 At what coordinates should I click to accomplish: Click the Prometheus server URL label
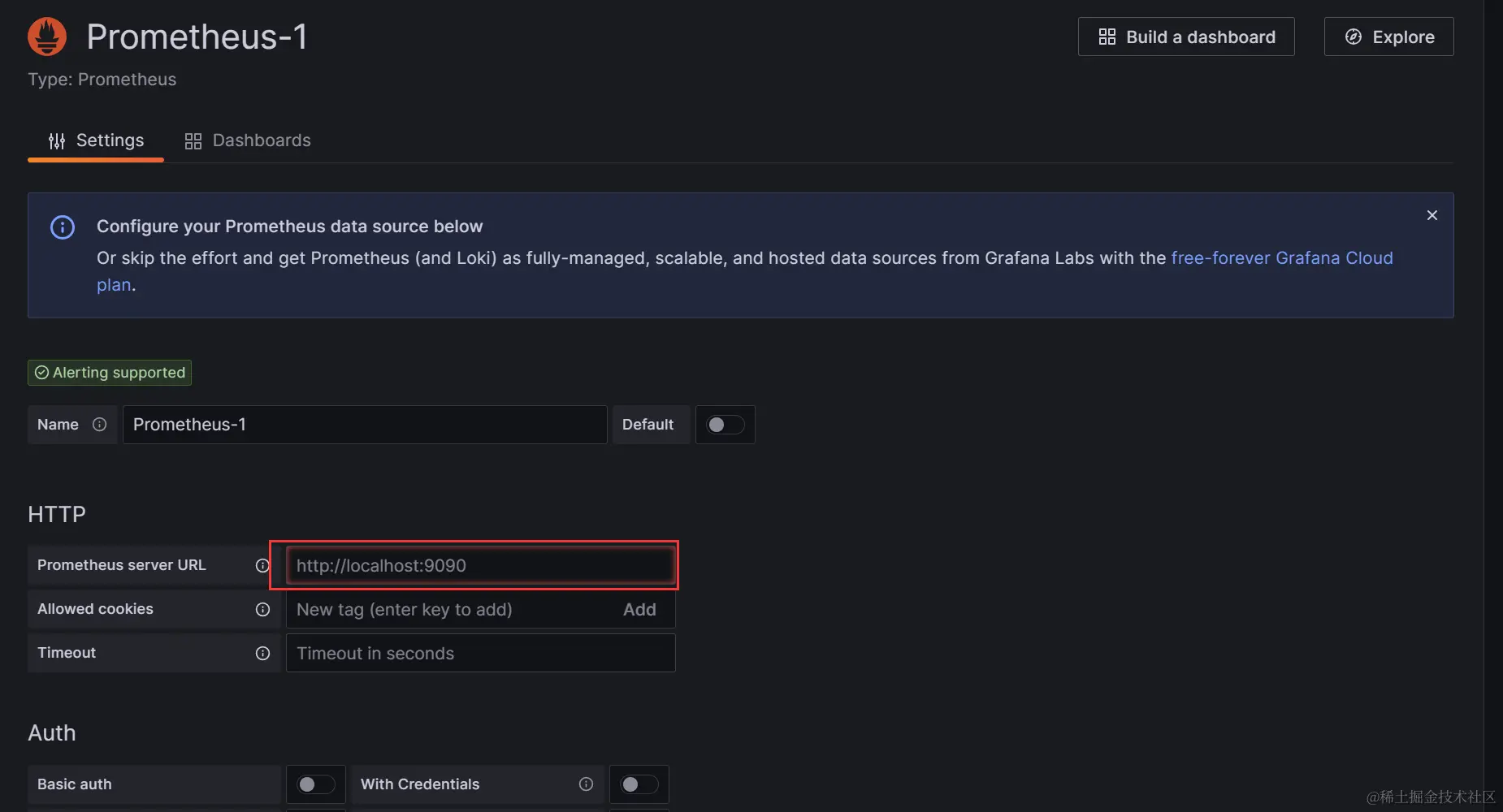click(x=122, y=565)
